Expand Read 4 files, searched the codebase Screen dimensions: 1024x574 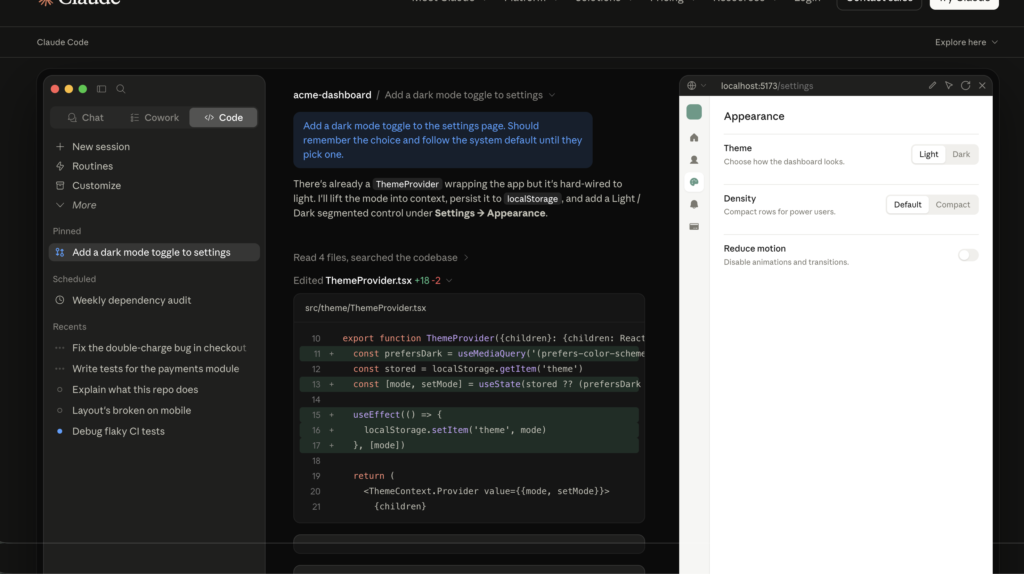(x=381, y=258)
